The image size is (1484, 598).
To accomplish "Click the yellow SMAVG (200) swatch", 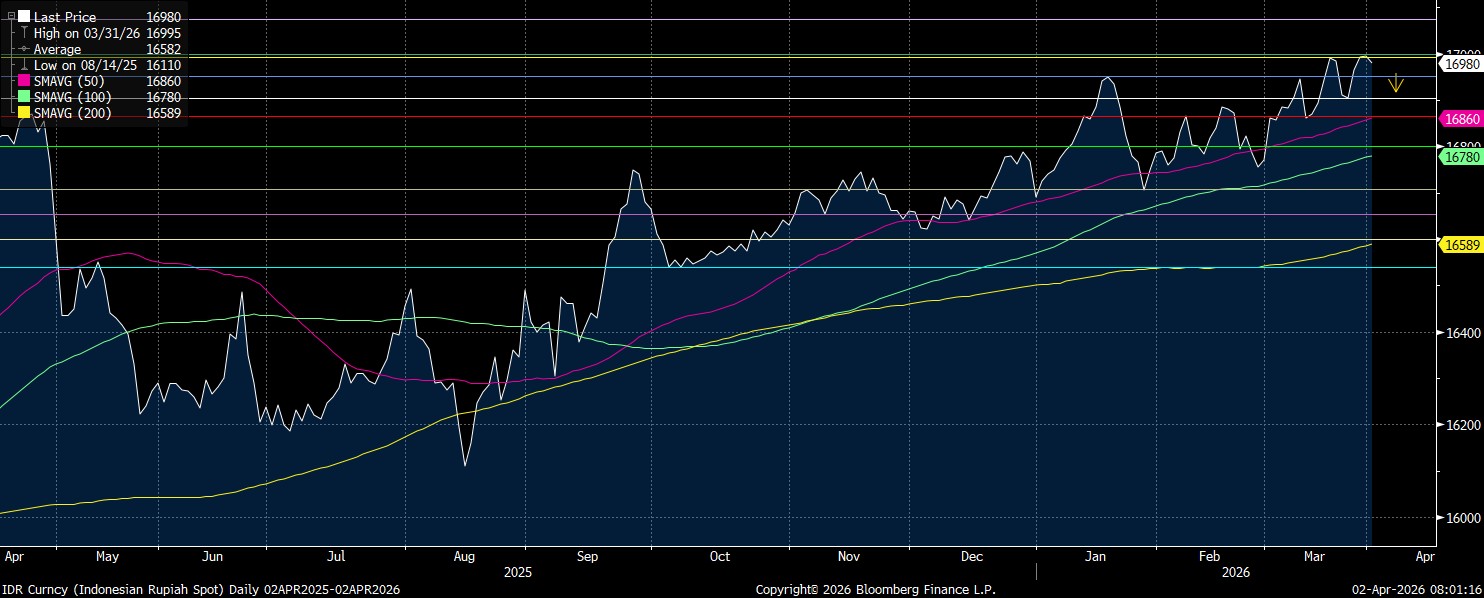I will [x=24, y=113].
